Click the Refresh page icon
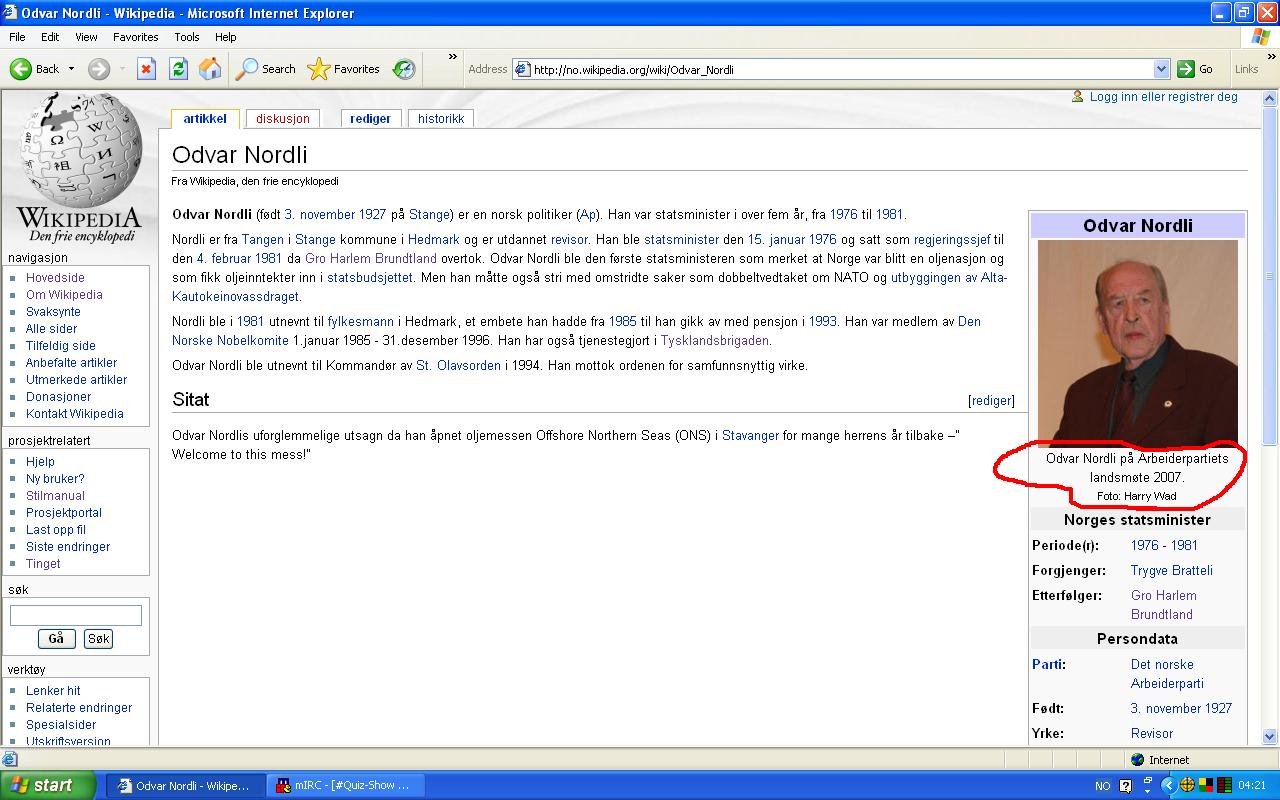This screenshot has width=1280, height=800. click(x=178, y=69)
